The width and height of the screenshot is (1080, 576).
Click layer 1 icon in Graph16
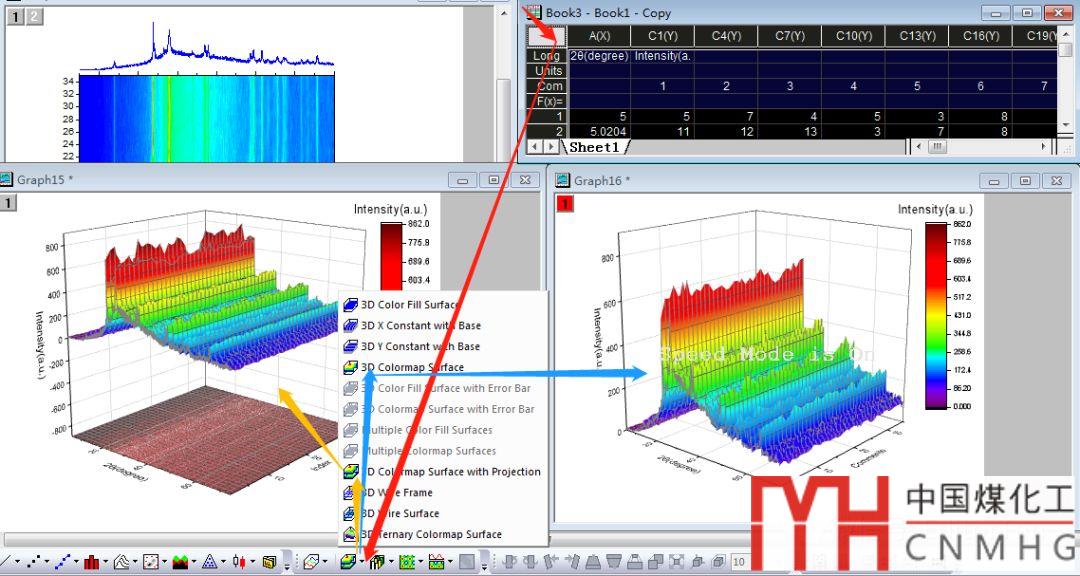[565, 204]
